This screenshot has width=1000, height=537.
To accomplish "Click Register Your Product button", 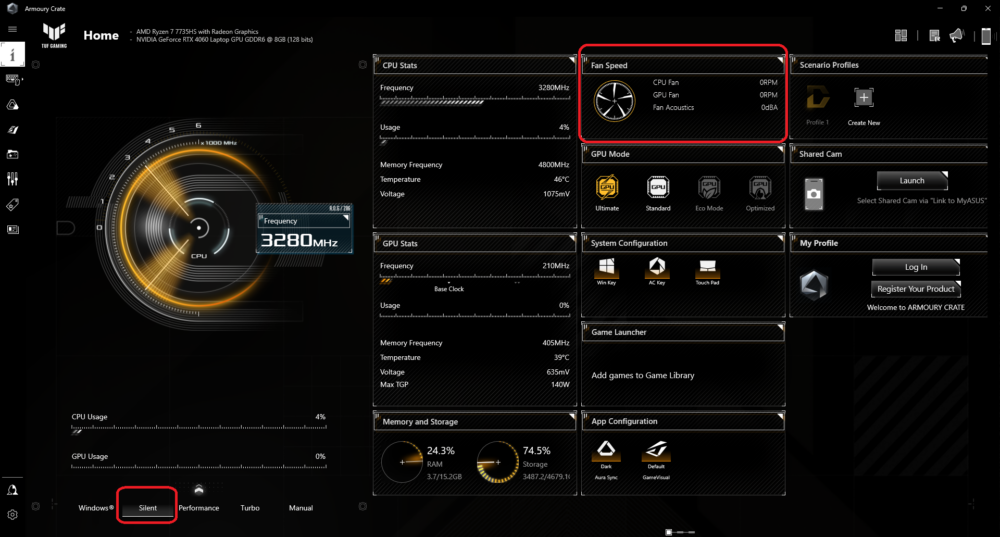I will [x=916, y=289].
